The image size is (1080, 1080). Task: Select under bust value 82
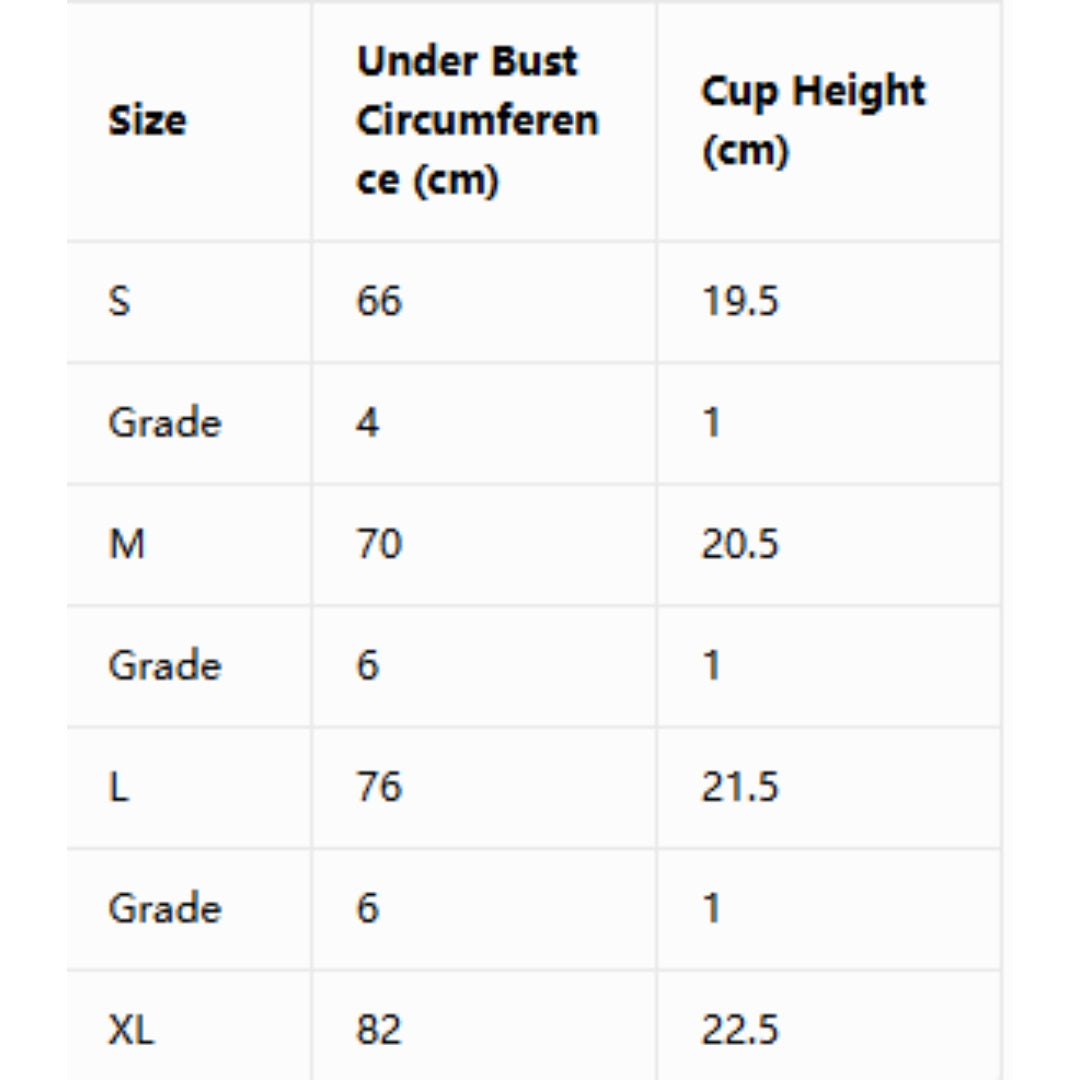coord(379,1030)
